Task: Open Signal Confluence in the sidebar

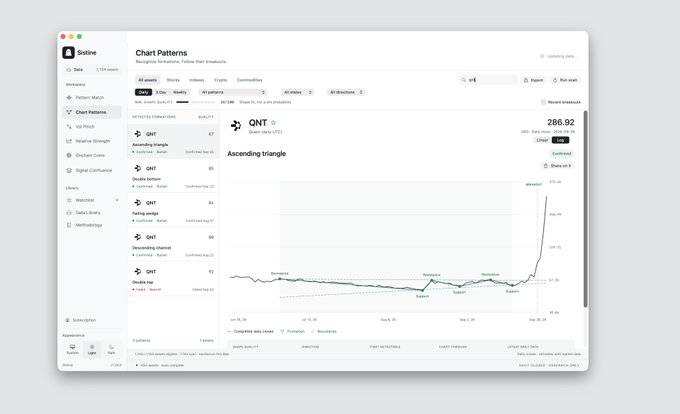Action: pos(92,170)
